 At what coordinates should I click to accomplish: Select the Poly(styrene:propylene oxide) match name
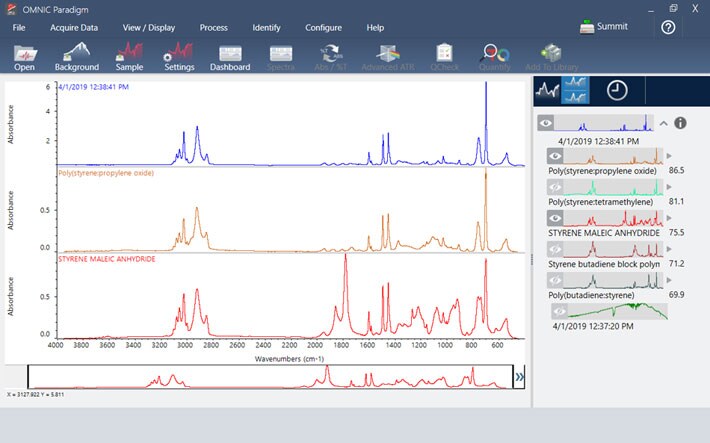tap(602, 171)
